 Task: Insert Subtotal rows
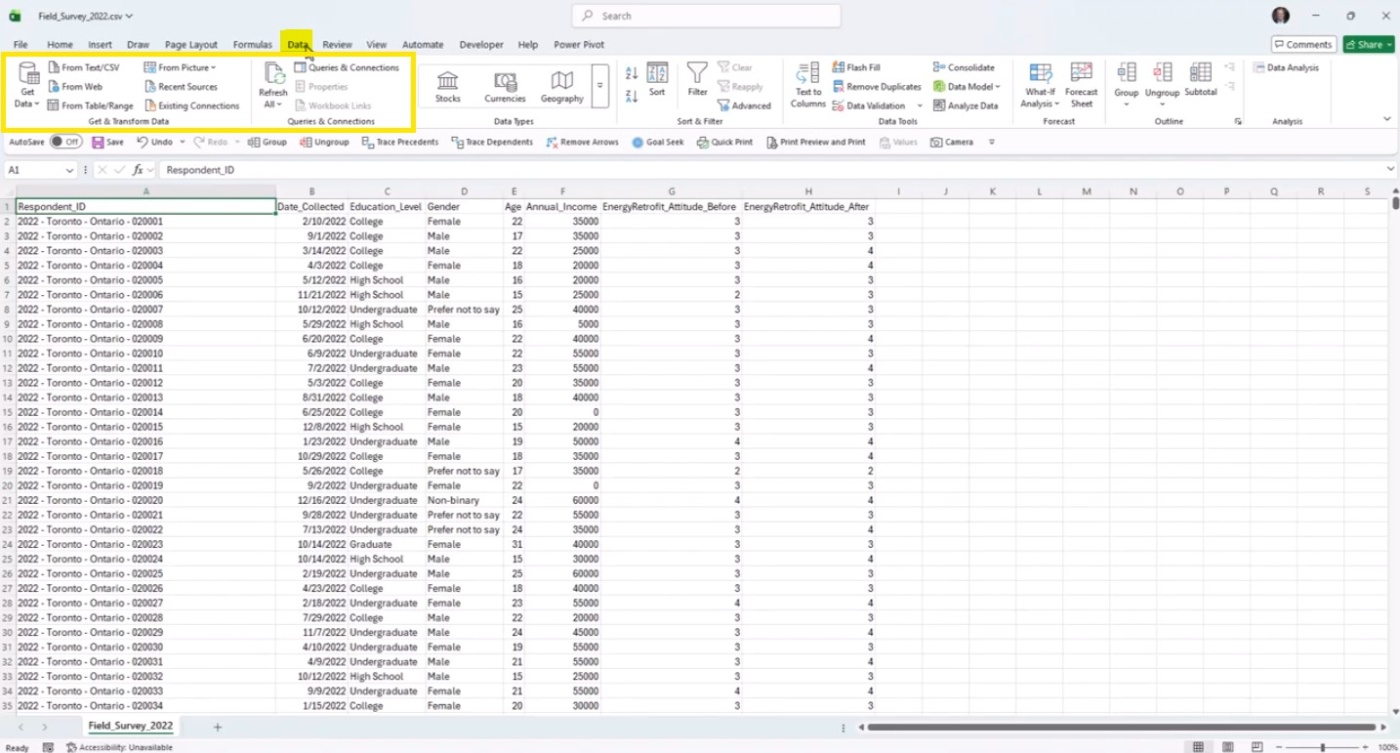[1201, 80]
